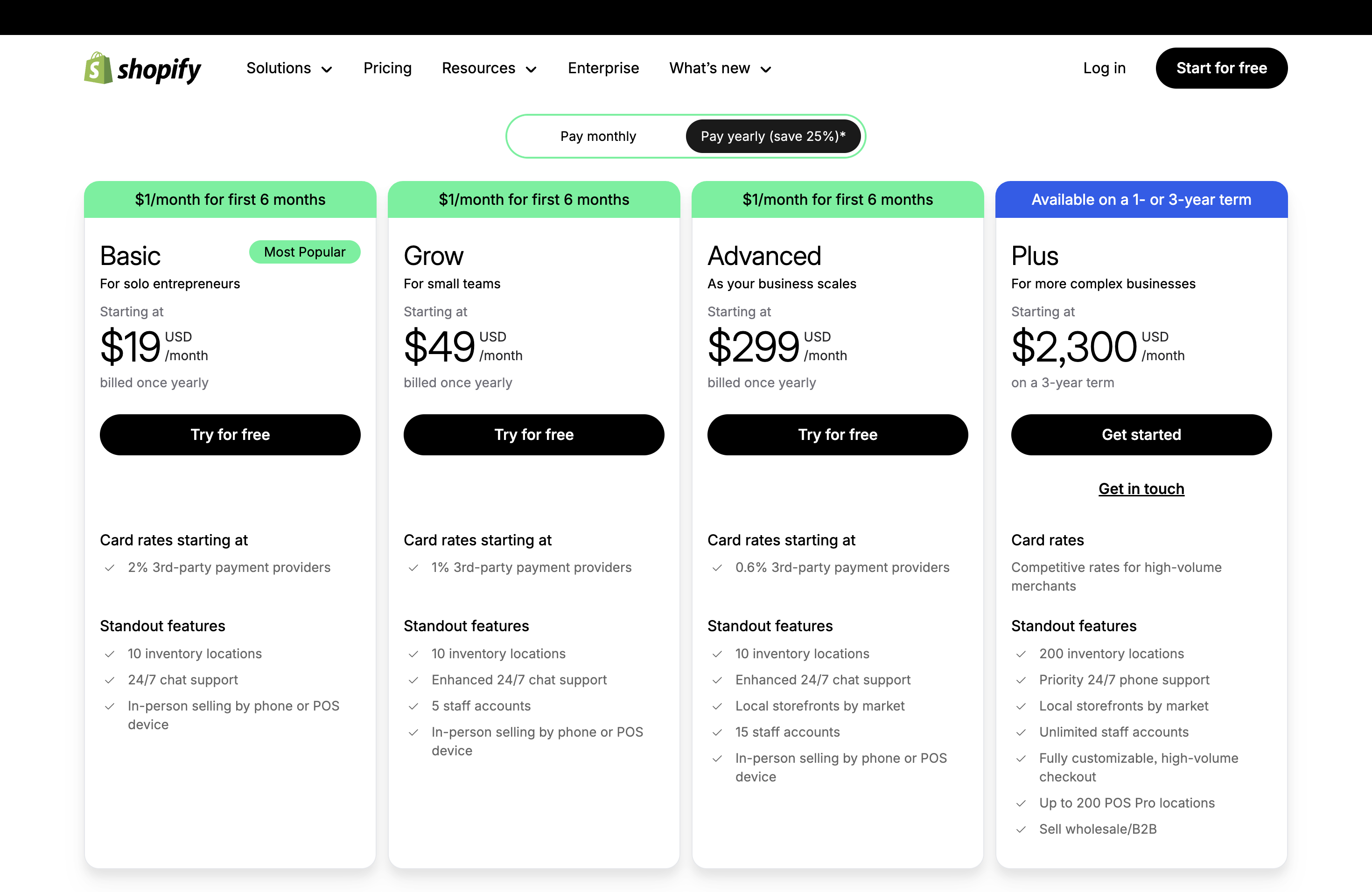Viewport: 1372px width, 892px height.
Task: Click 'As your business scales' text
Action: pos(782,284)
